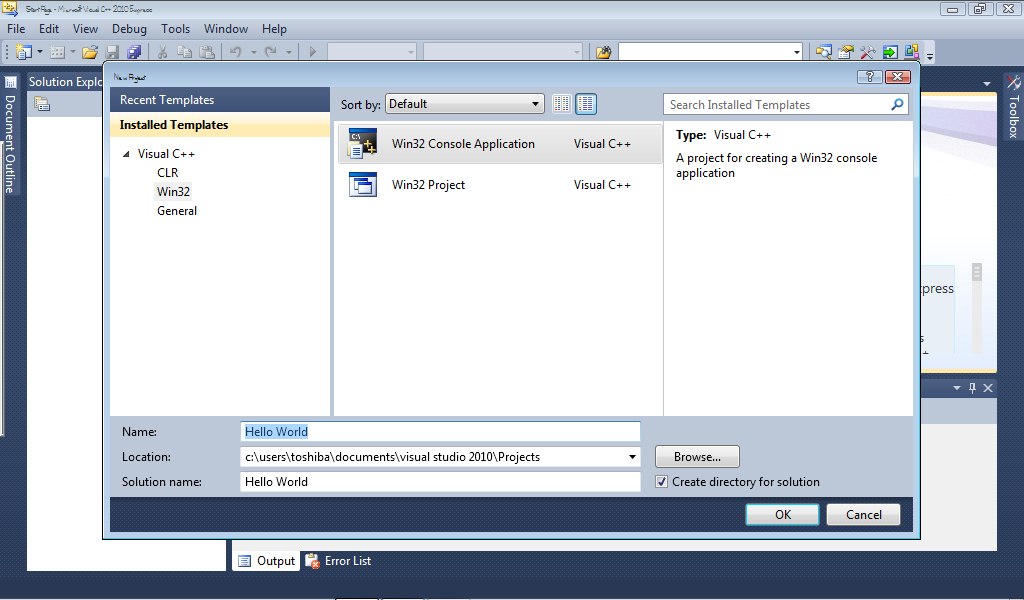The width and height of the screenshot is (1024, 600).
Task: Click the Start Debugging play icon
Action: 312,52
